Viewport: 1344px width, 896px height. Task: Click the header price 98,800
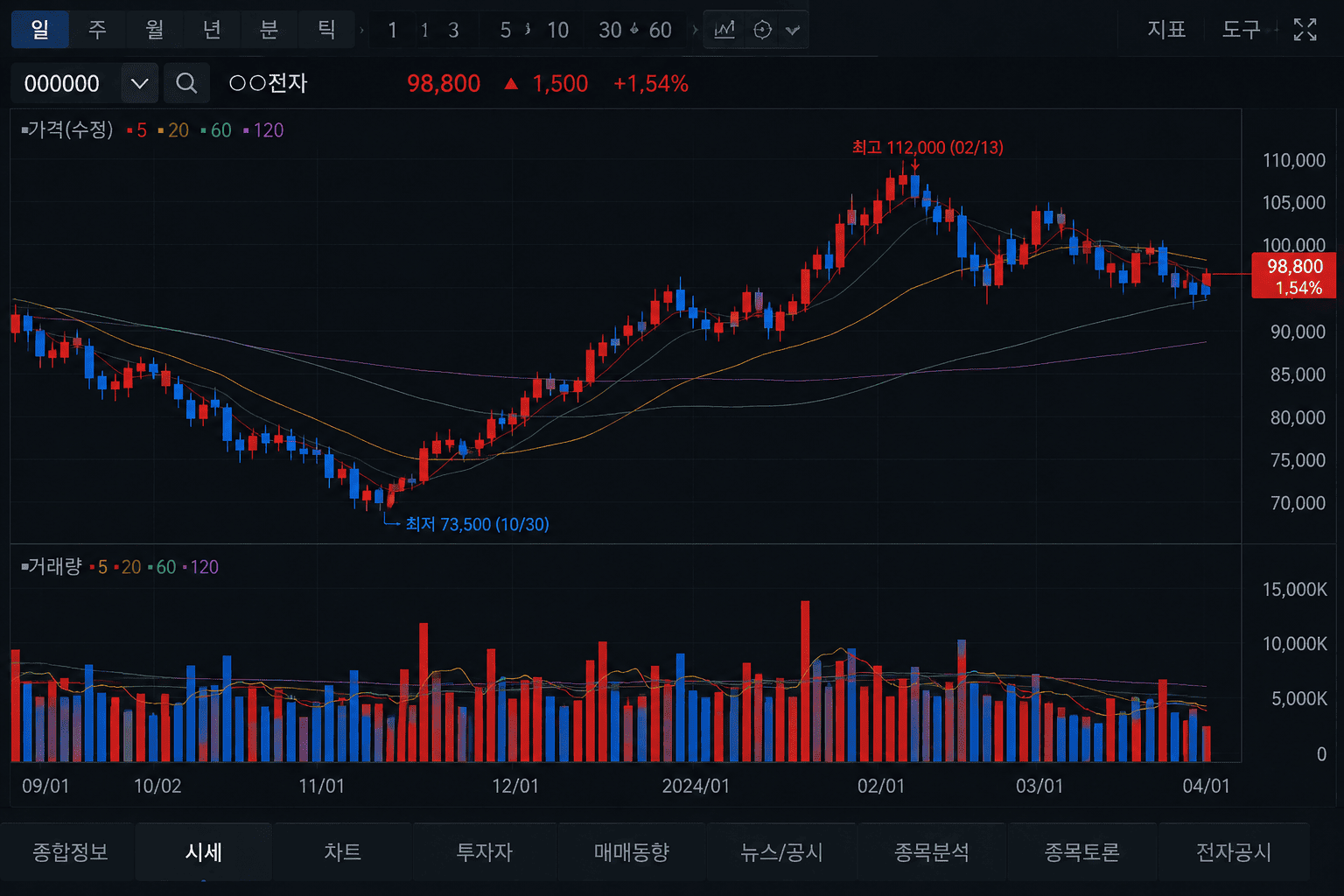pos(444,84)
